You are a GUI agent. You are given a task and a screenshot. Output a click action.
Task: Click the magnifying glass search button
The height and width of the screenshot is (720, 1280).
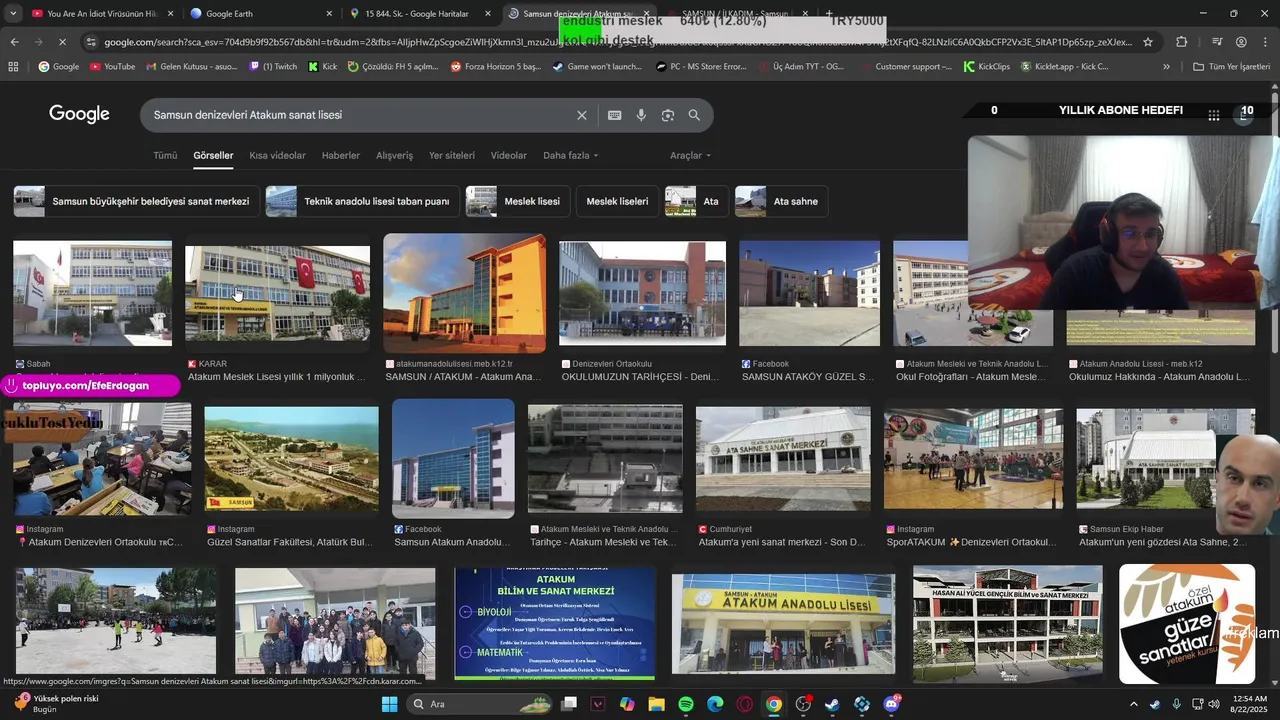(x=694, y=115)
